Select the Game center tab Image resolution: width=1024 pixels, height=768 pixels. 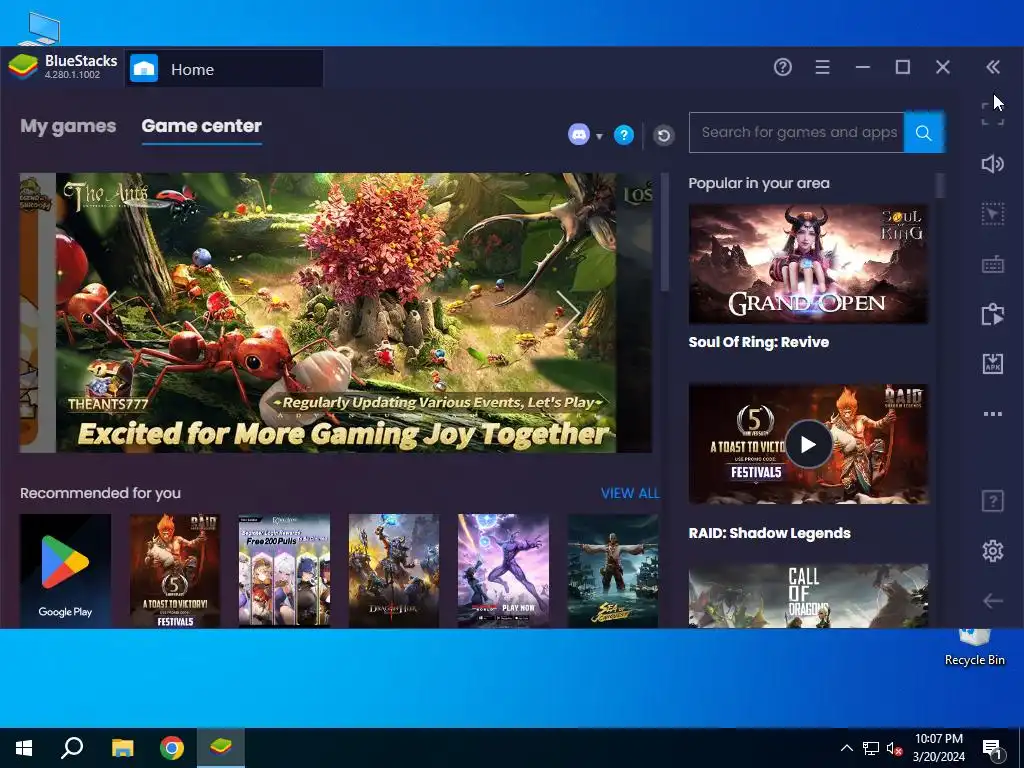(x=202, y=126)
